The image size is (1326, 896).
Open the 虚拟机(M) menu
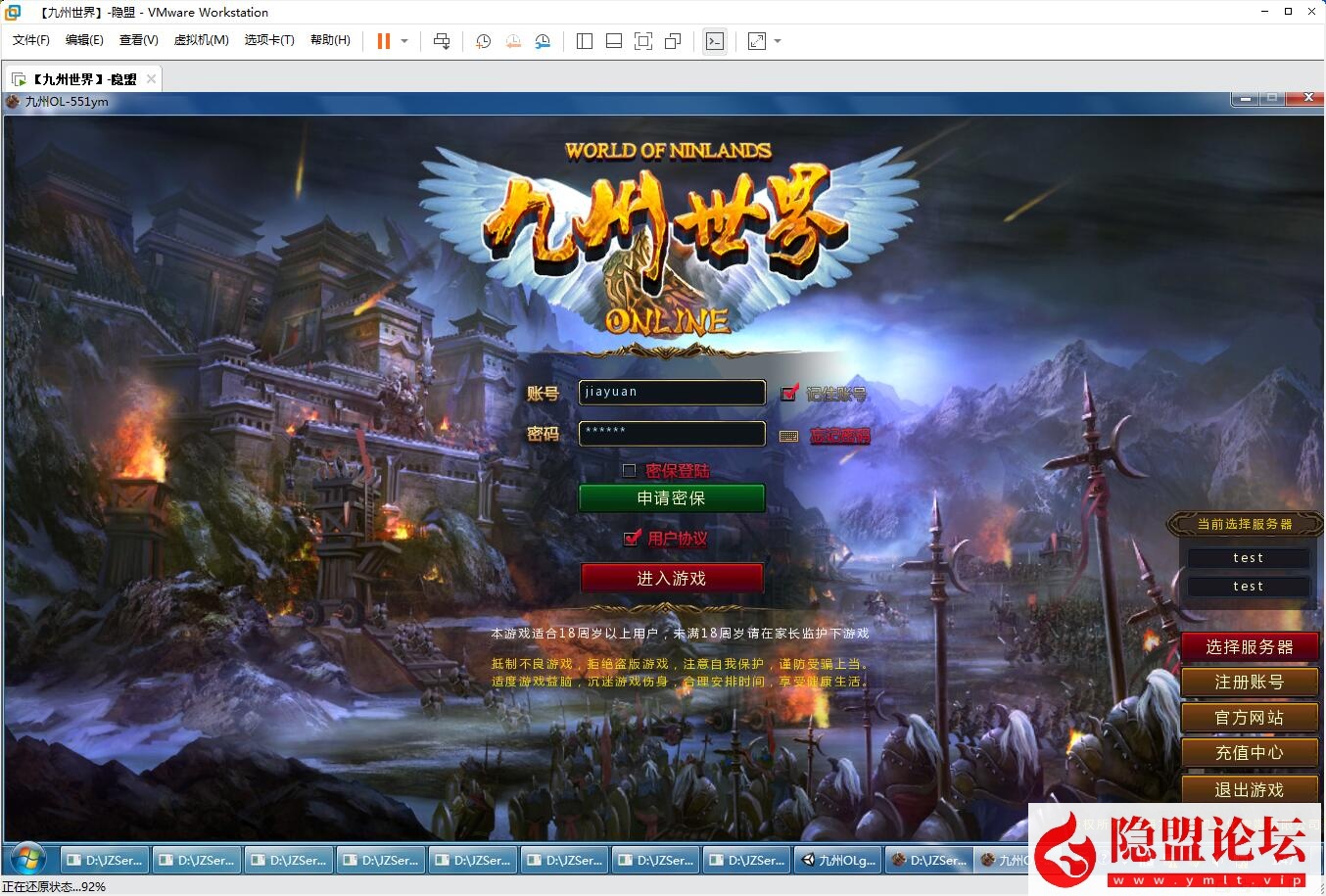click(202, 40)
